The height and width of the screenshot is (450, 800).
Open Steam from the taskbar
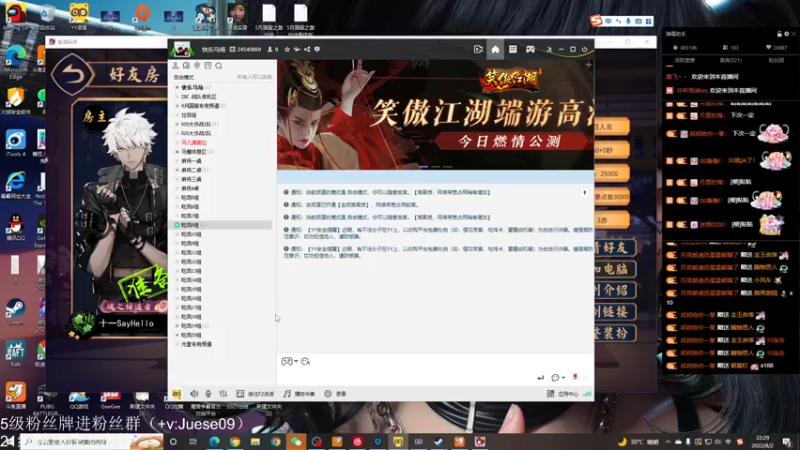(x=439, y=442)
